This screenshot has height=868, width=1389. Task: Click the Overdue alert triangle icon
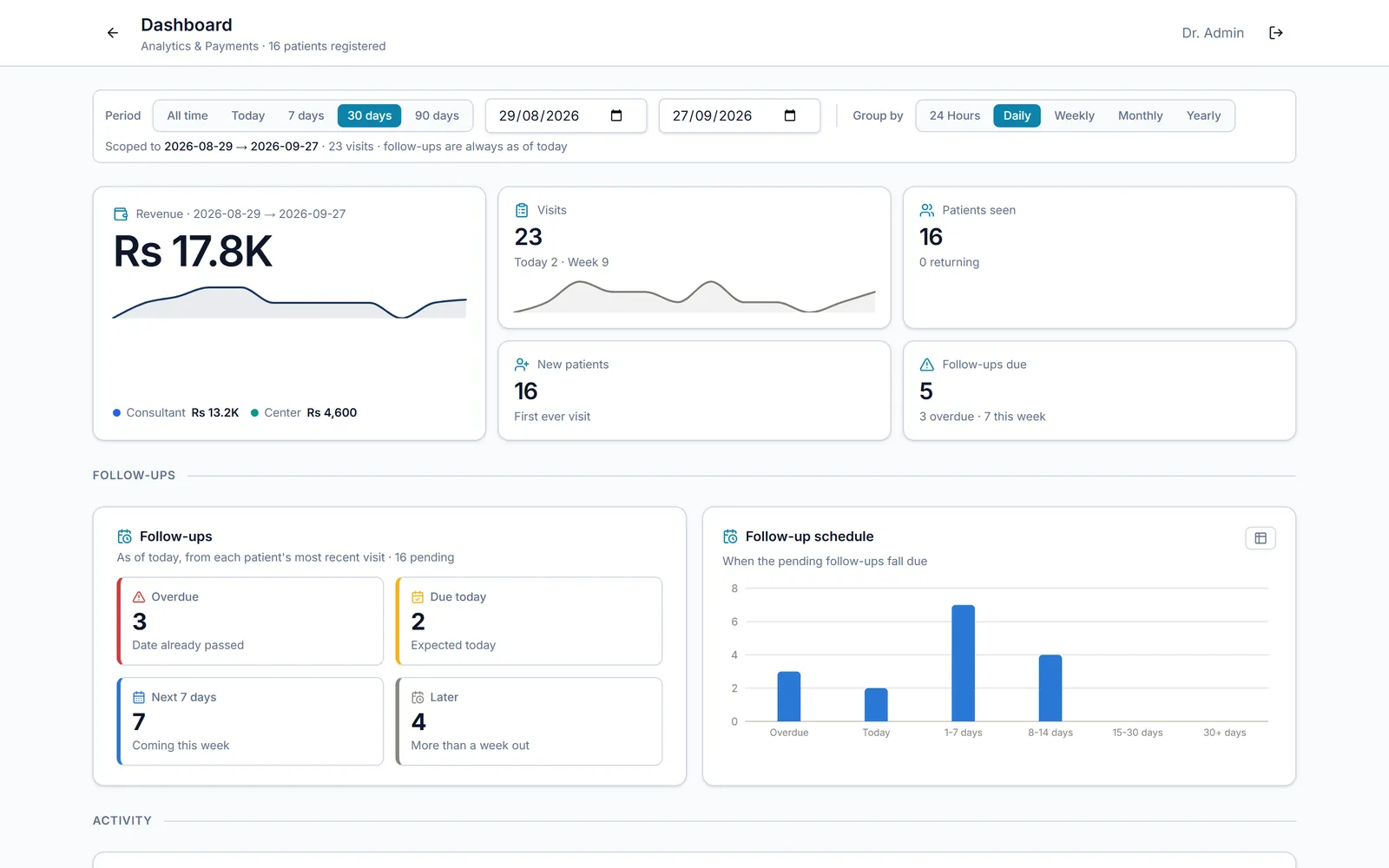139,597
